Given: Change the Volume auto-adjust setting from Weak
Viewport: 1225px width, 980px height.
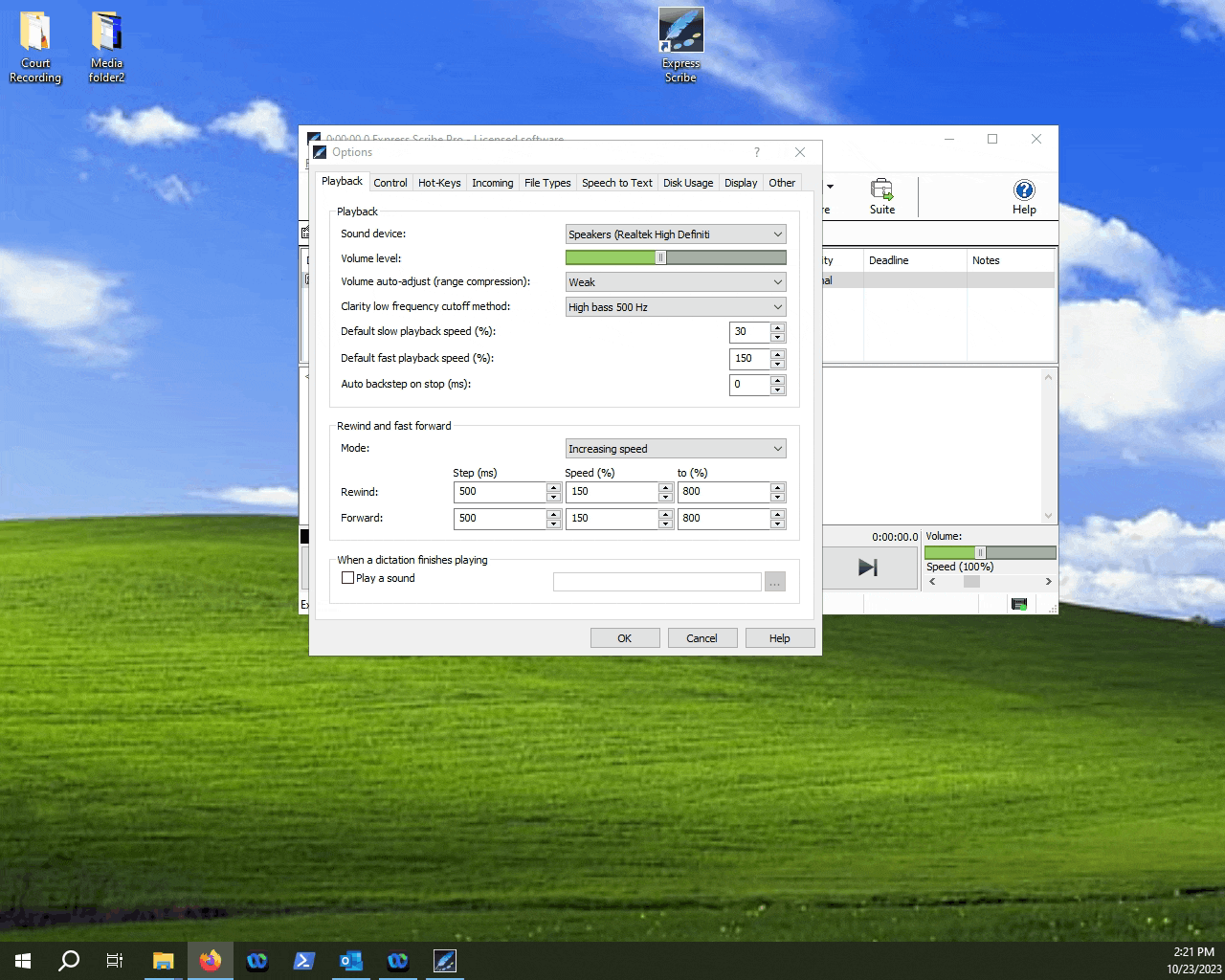Looking at the screenshot, I should [x=676, y=281].
